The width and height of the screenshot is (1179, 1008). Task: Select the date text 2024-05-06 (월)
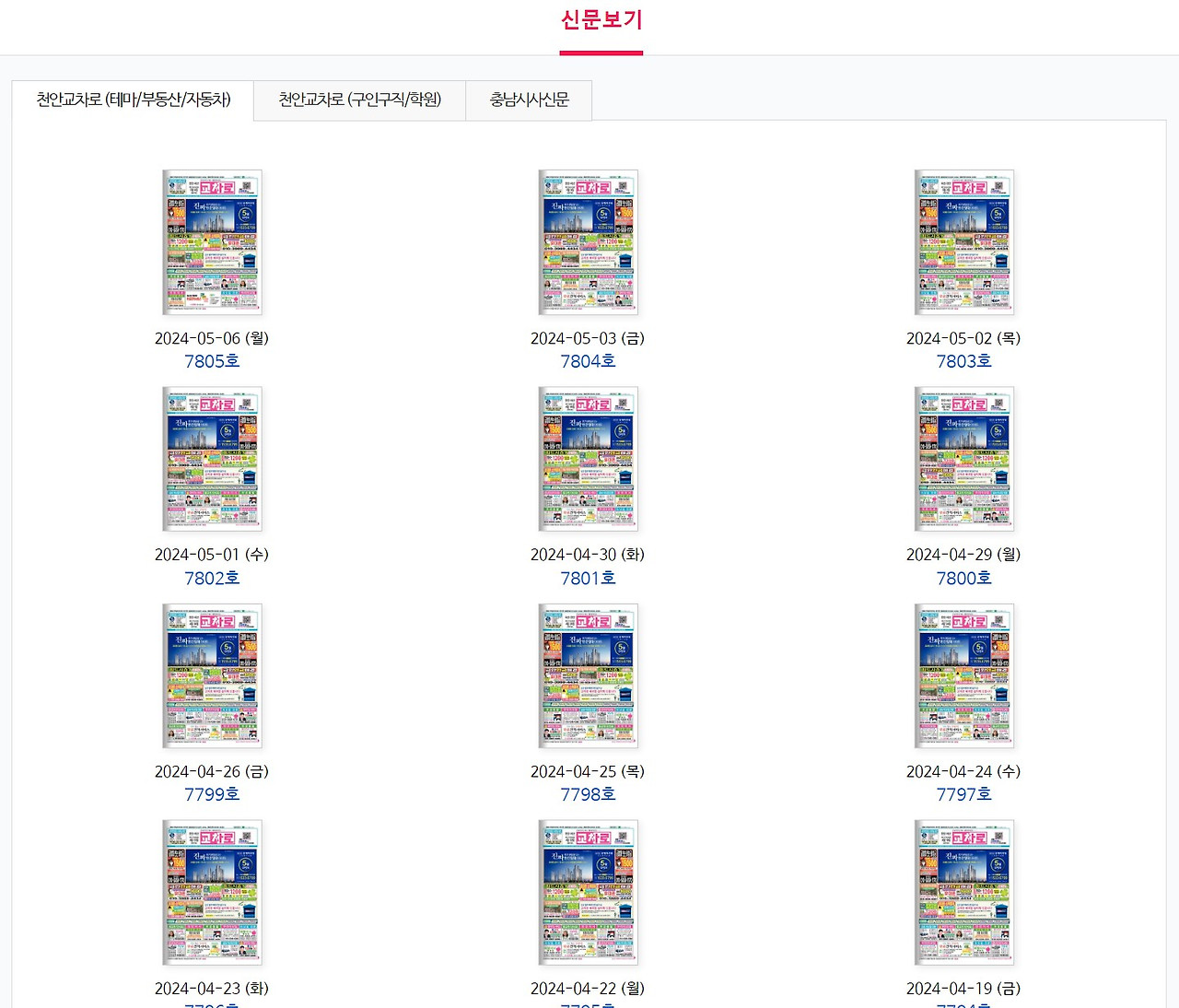coord(212,338)
